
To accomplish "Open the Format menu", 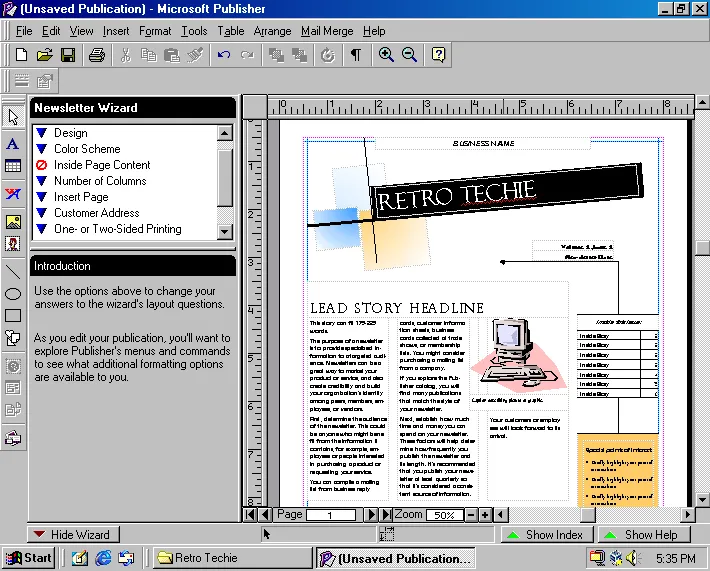I will (x=155, y=31).
